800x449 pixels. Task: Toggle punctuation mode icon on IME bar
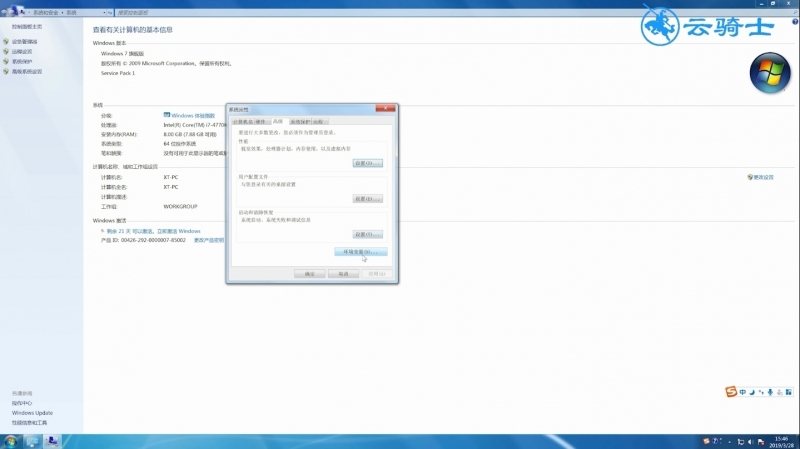pyautogui.click(x=761, y=392)
